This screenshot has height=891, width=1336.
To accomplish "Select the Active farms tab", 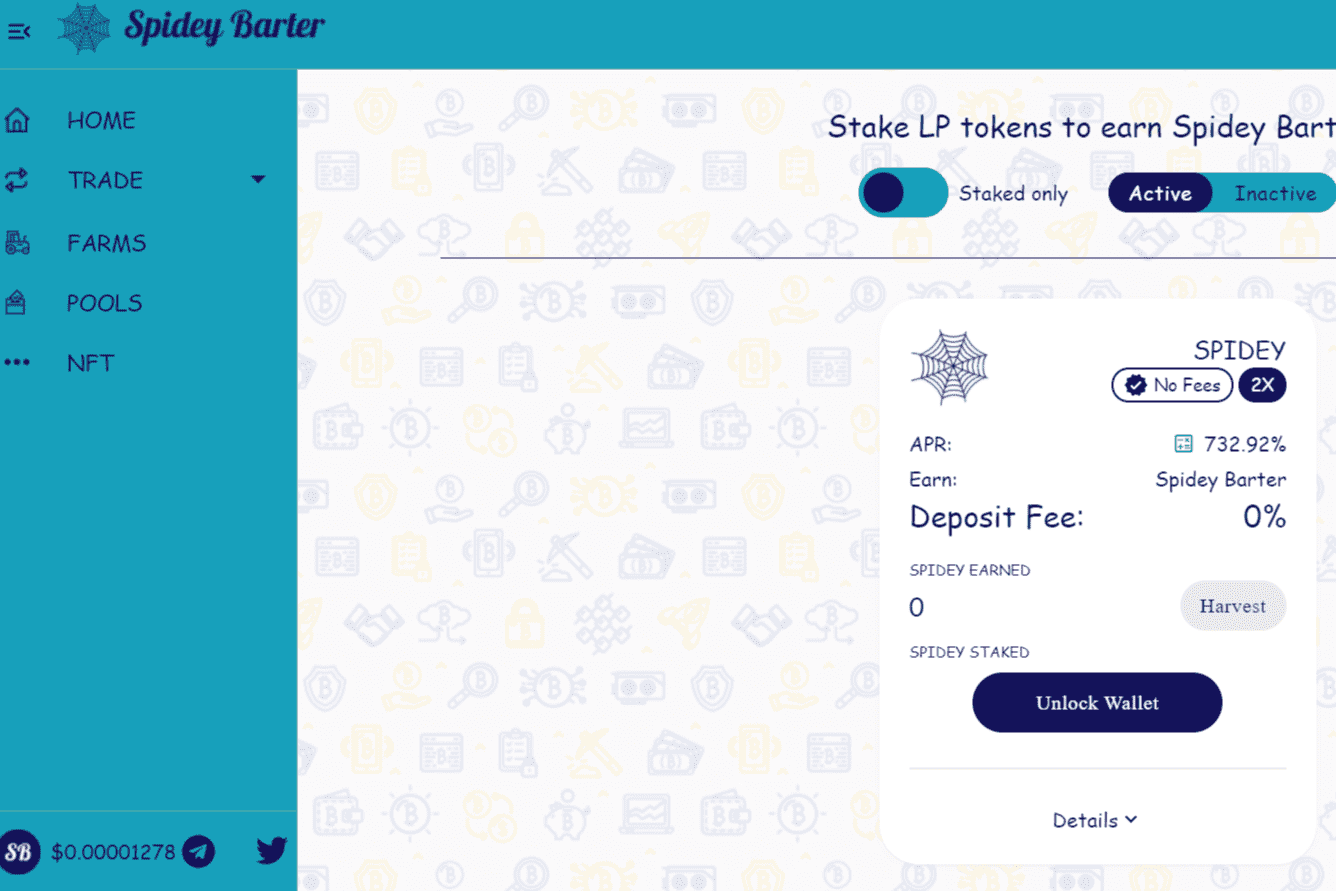I will (1160, 192).
